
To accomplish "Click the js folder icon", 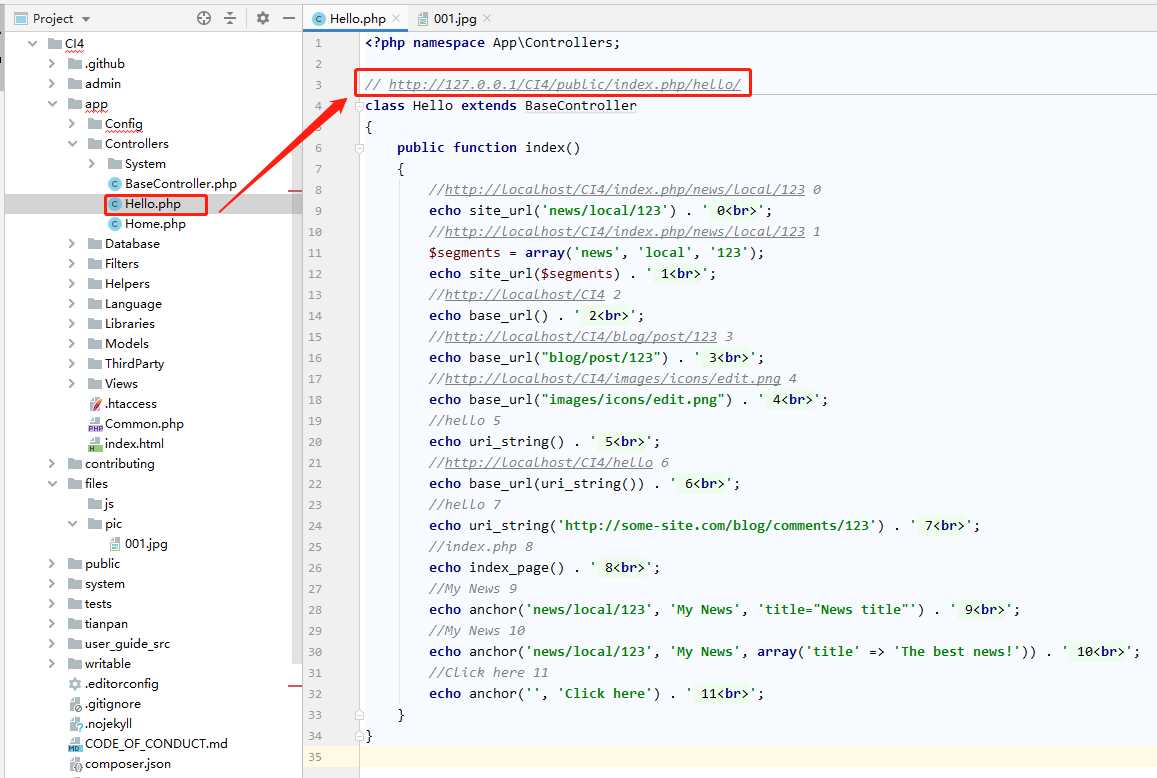I will (x=94, y=503).
